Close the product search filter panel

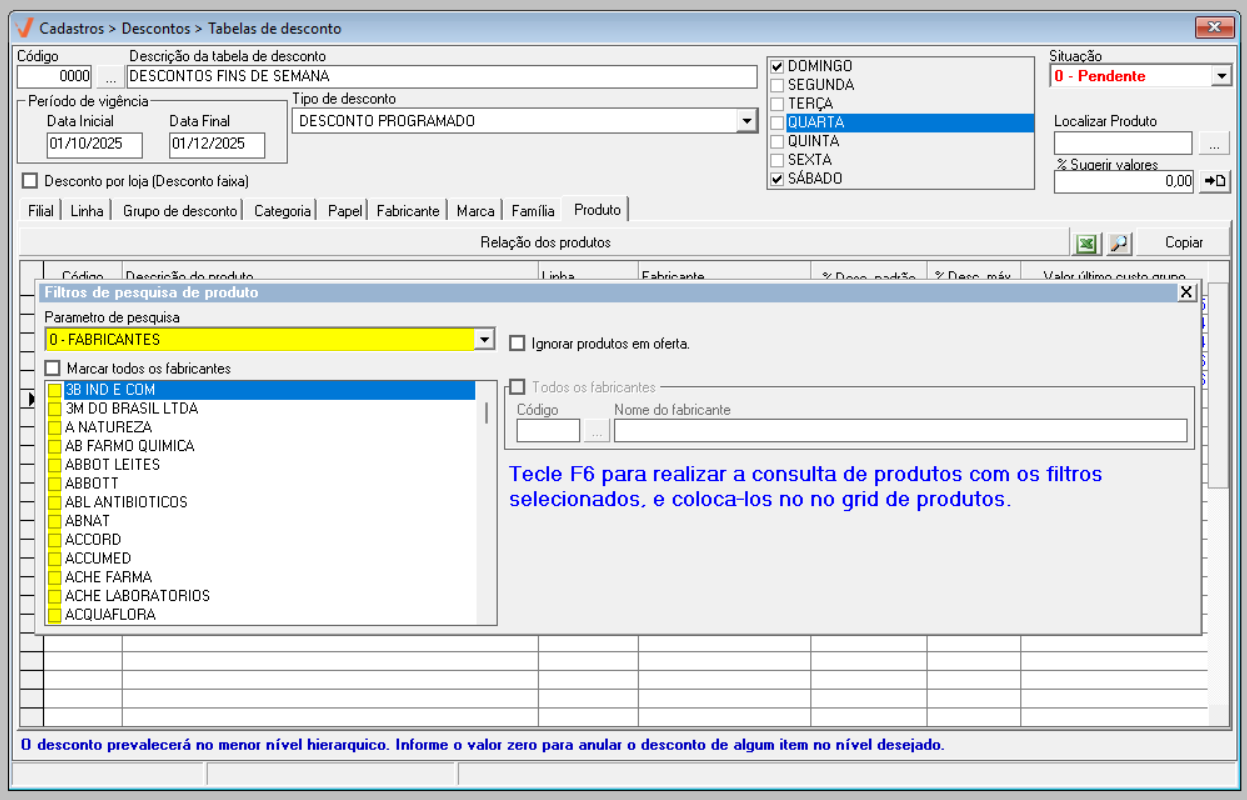coord(1186,292)
